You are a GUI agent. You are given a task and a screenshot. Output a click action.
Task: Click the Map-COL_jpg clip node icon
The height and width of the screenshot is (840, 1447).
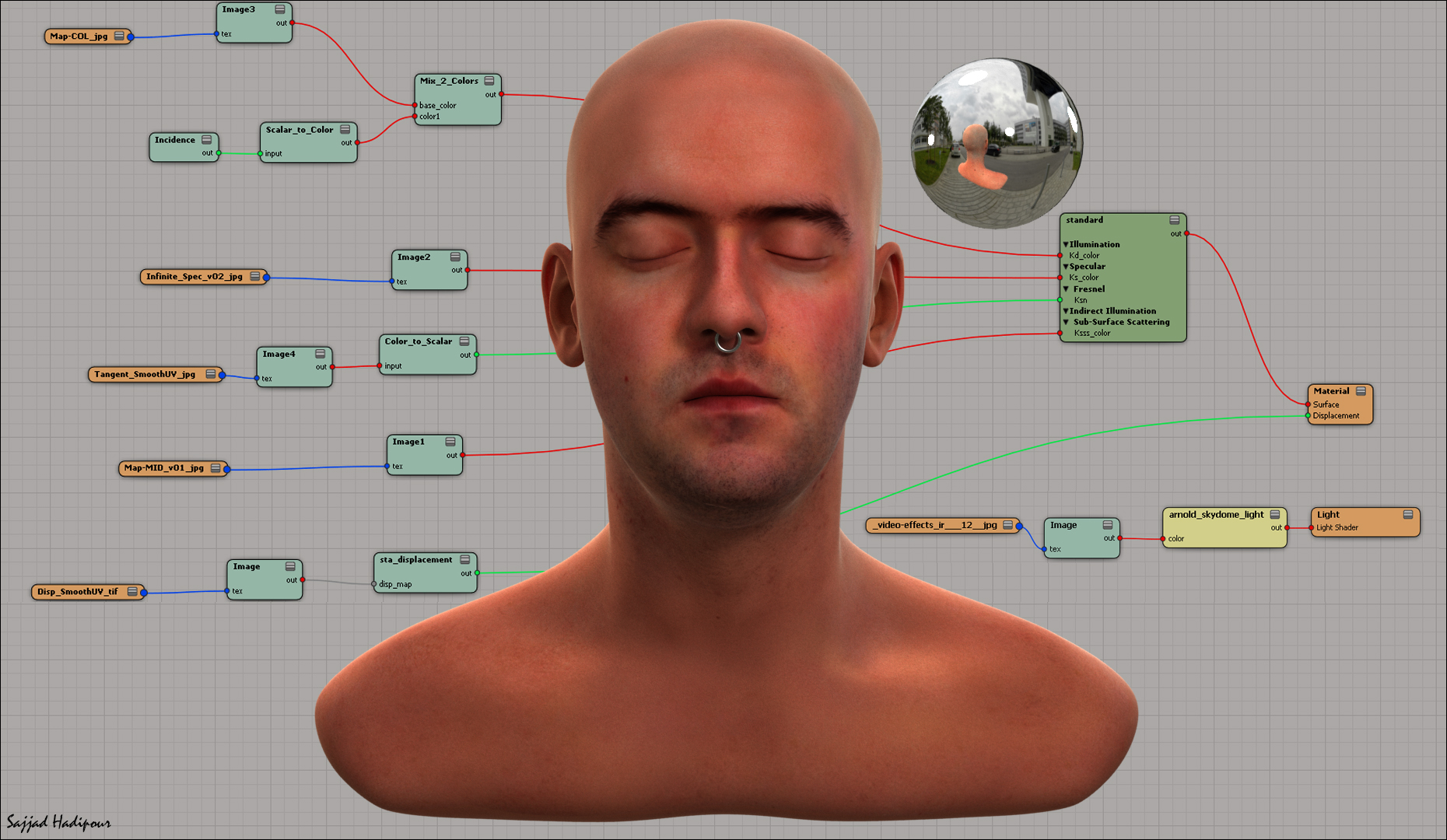[x=119, y=36]
